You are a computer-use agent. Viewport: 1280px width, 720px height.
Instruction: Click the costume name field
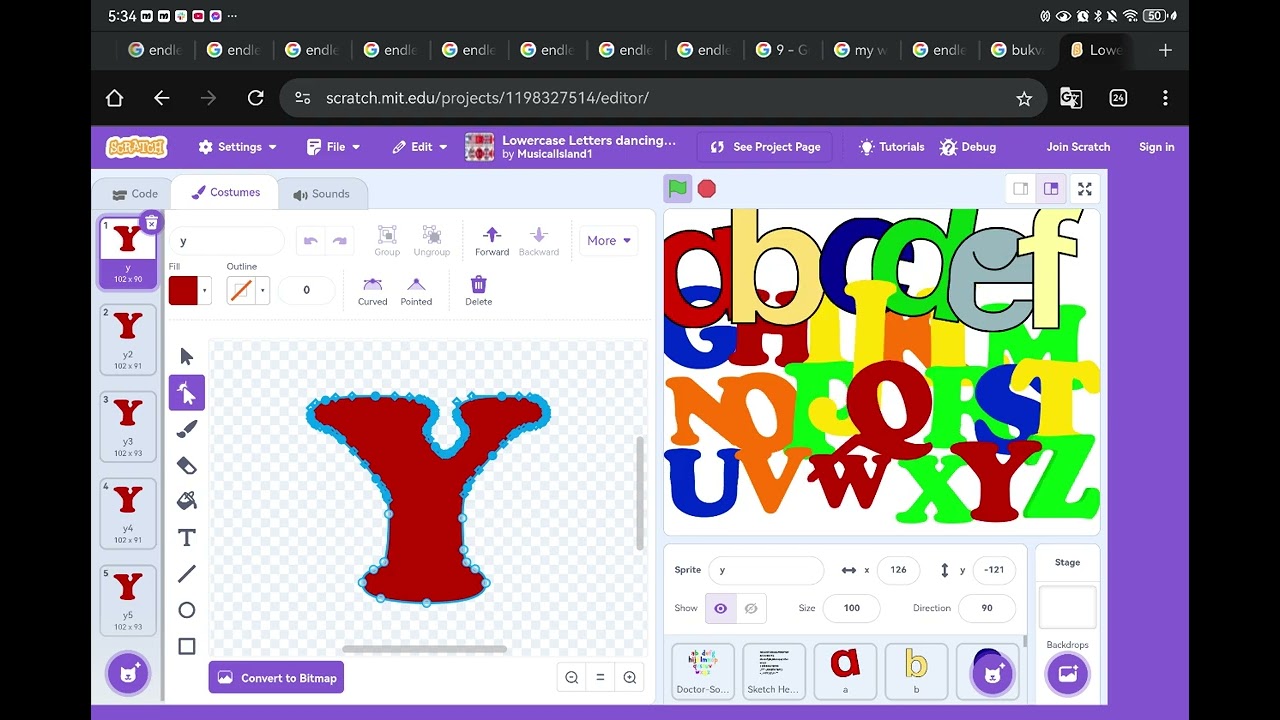point(227,241)
